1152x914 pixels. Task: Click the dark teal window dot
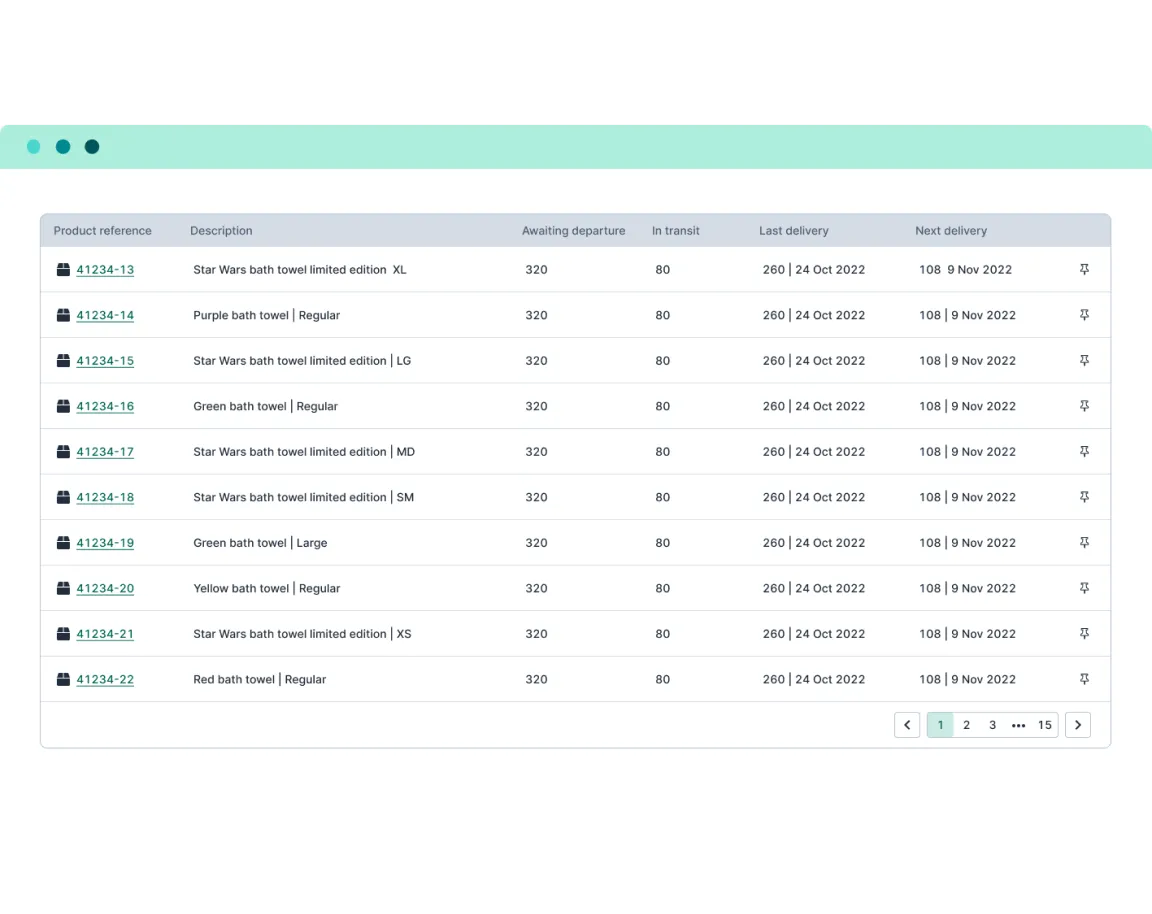click(x=92, y=147)
